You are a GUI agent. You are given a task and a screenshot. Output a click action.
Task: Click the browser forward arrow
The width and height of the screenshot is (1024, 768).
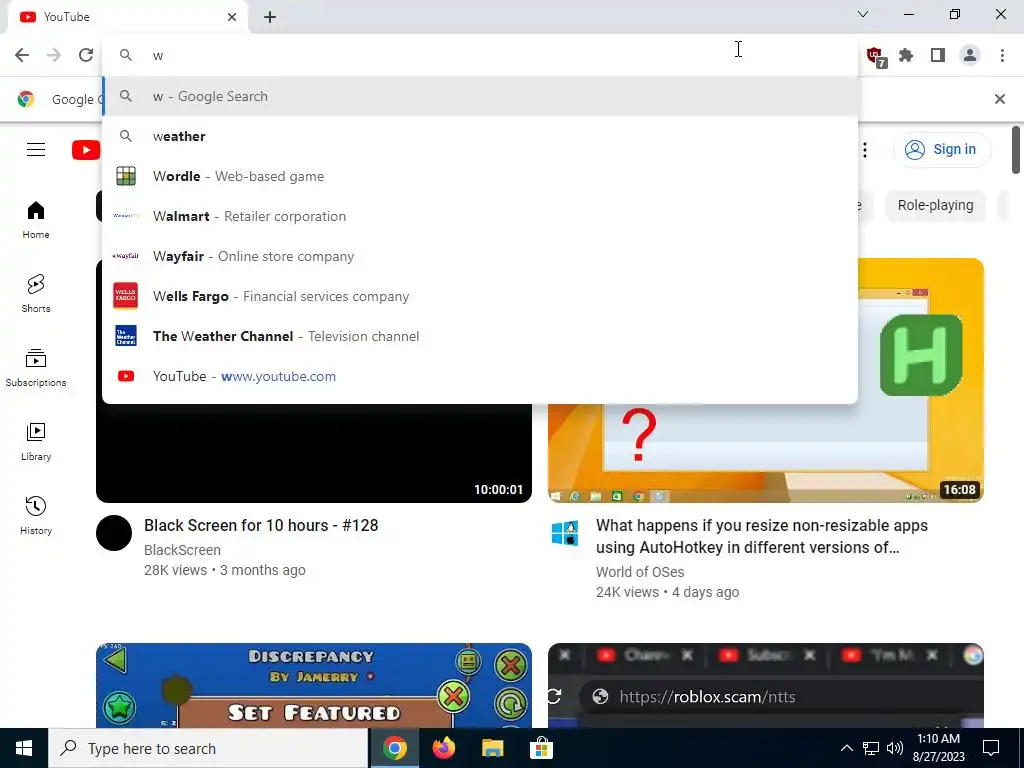click(x=54, y=55)
